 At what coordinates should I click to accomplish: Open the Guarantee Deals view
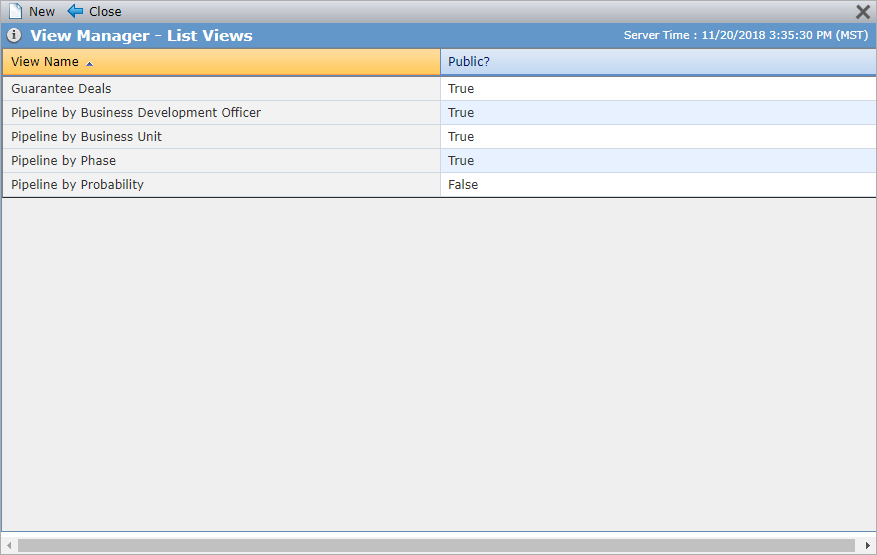coord(61,88)
